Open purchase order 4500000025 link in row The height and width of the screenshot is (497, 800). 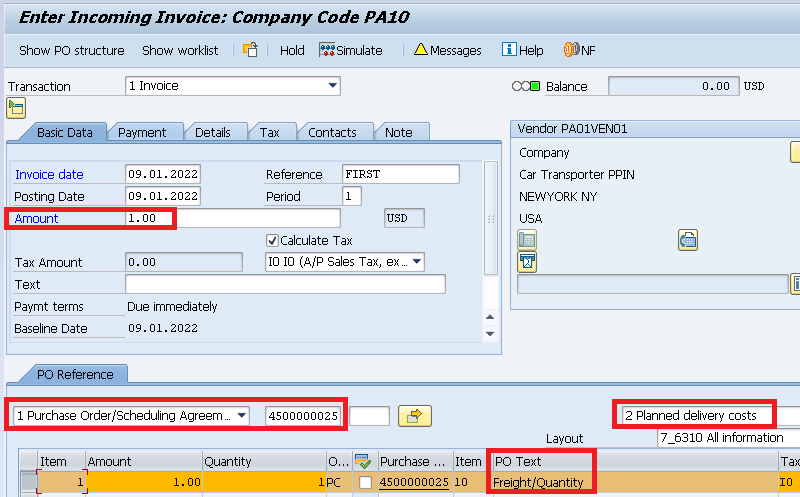[x=414, y=482]
